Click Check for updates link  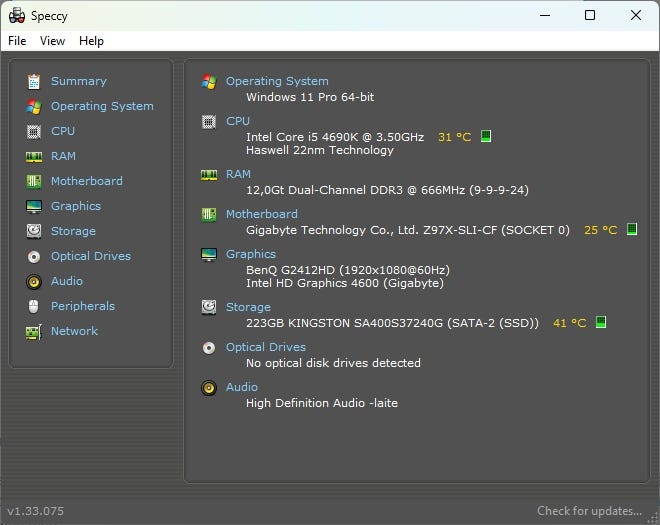pos(589,511)
